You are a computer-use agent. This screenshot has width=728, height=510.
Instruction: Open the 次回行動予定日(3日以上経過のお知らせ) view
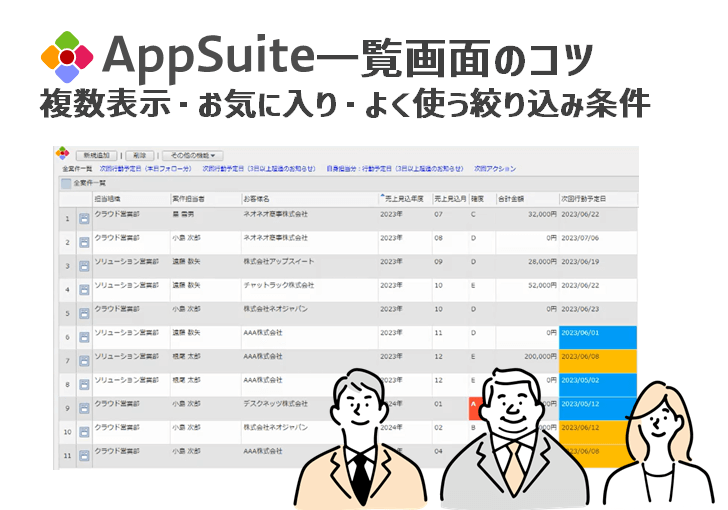click(x=259, y=169)
